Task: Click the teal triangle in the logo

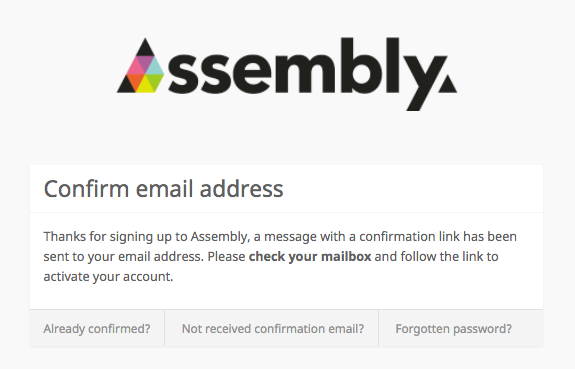Action: 155,68
